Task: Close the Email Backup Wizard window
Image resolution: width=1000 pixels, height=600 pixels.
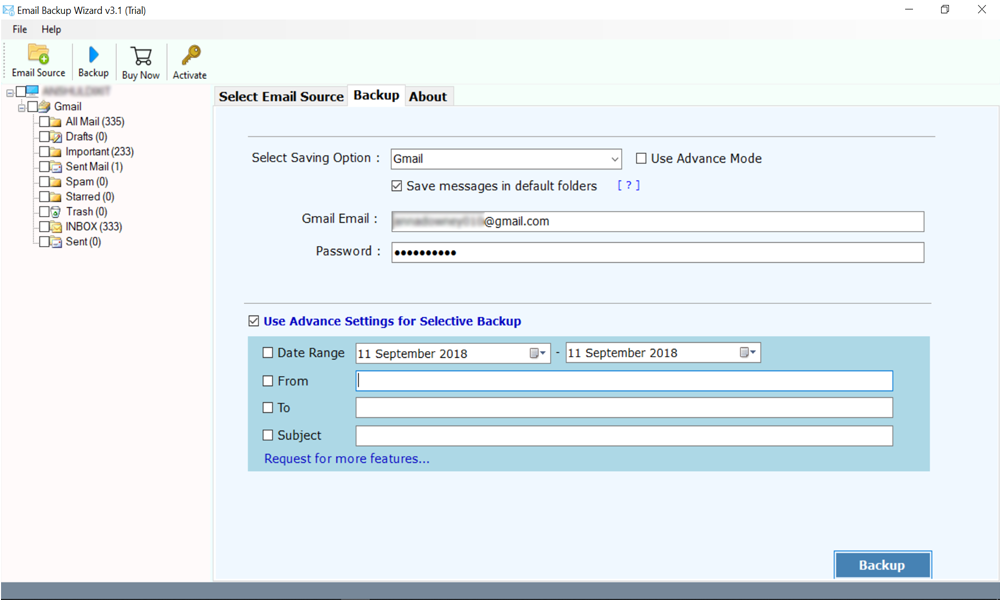Action: [982, 10]
